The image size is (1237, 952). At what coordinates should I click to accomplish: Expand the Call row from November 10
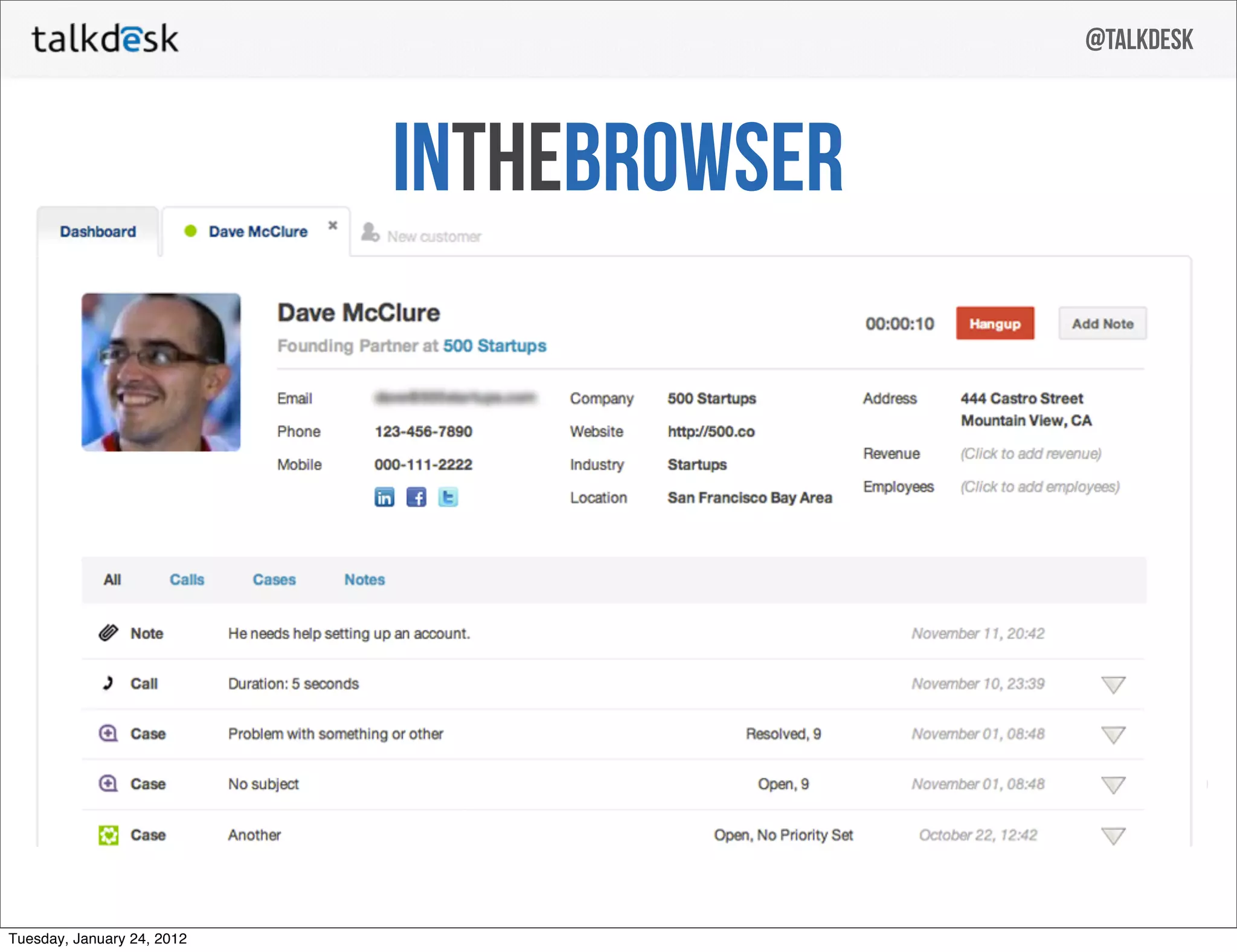click(1113, 684)
